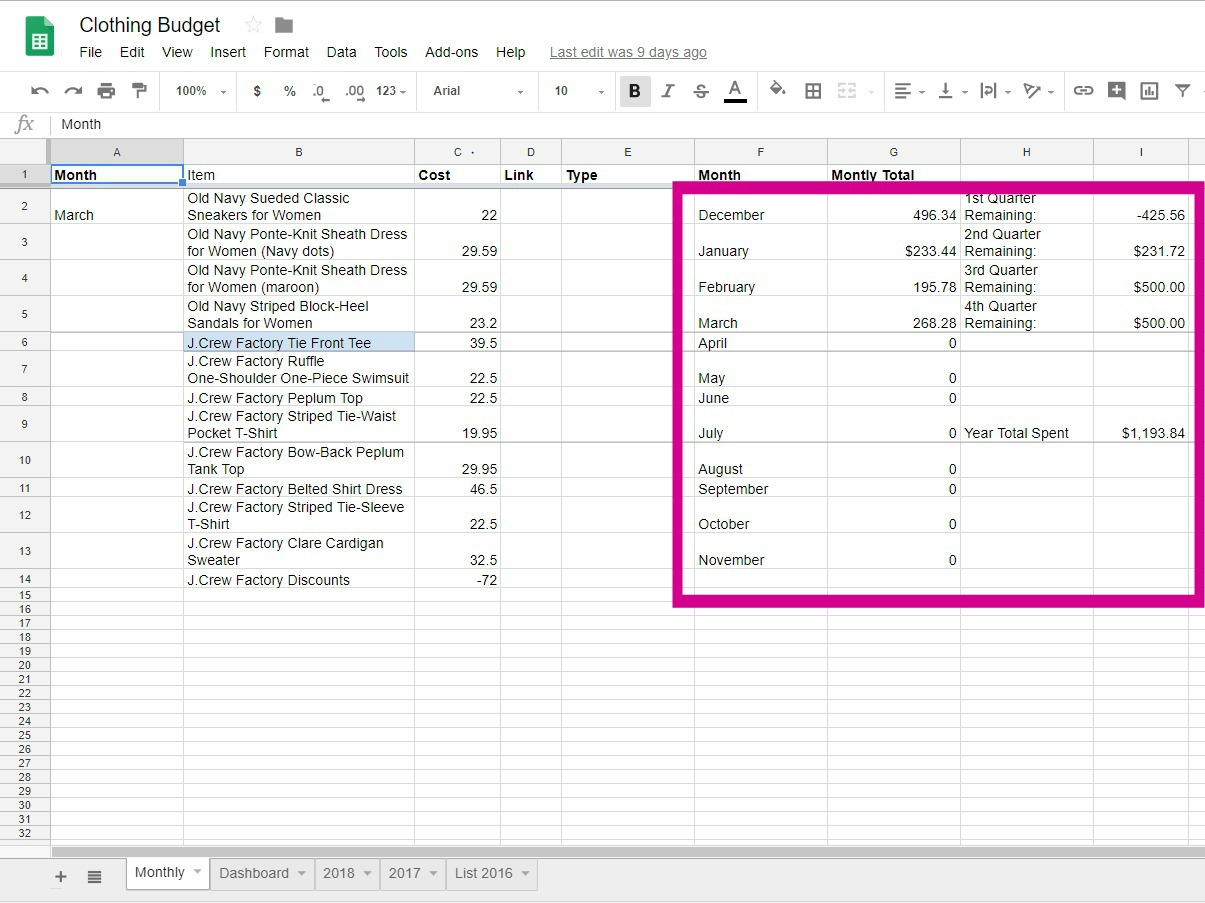Toggle bold formatting
Screen dimensions: 1205x903
point(634,91)
